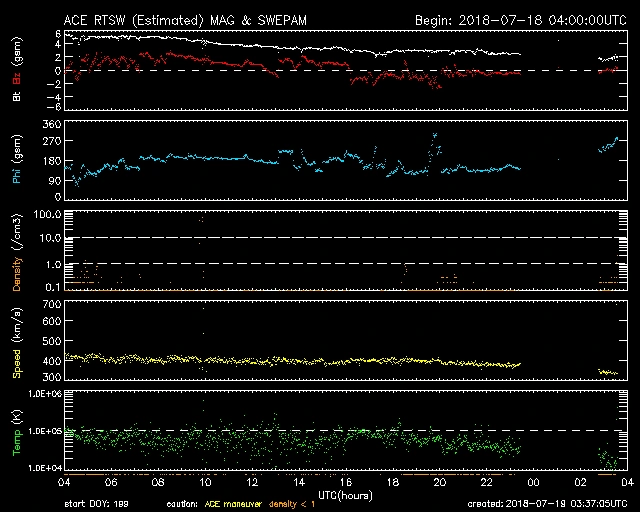Click the Speed (km/s) axis label
The image size is (640, 512).
(x=16, y=343)
